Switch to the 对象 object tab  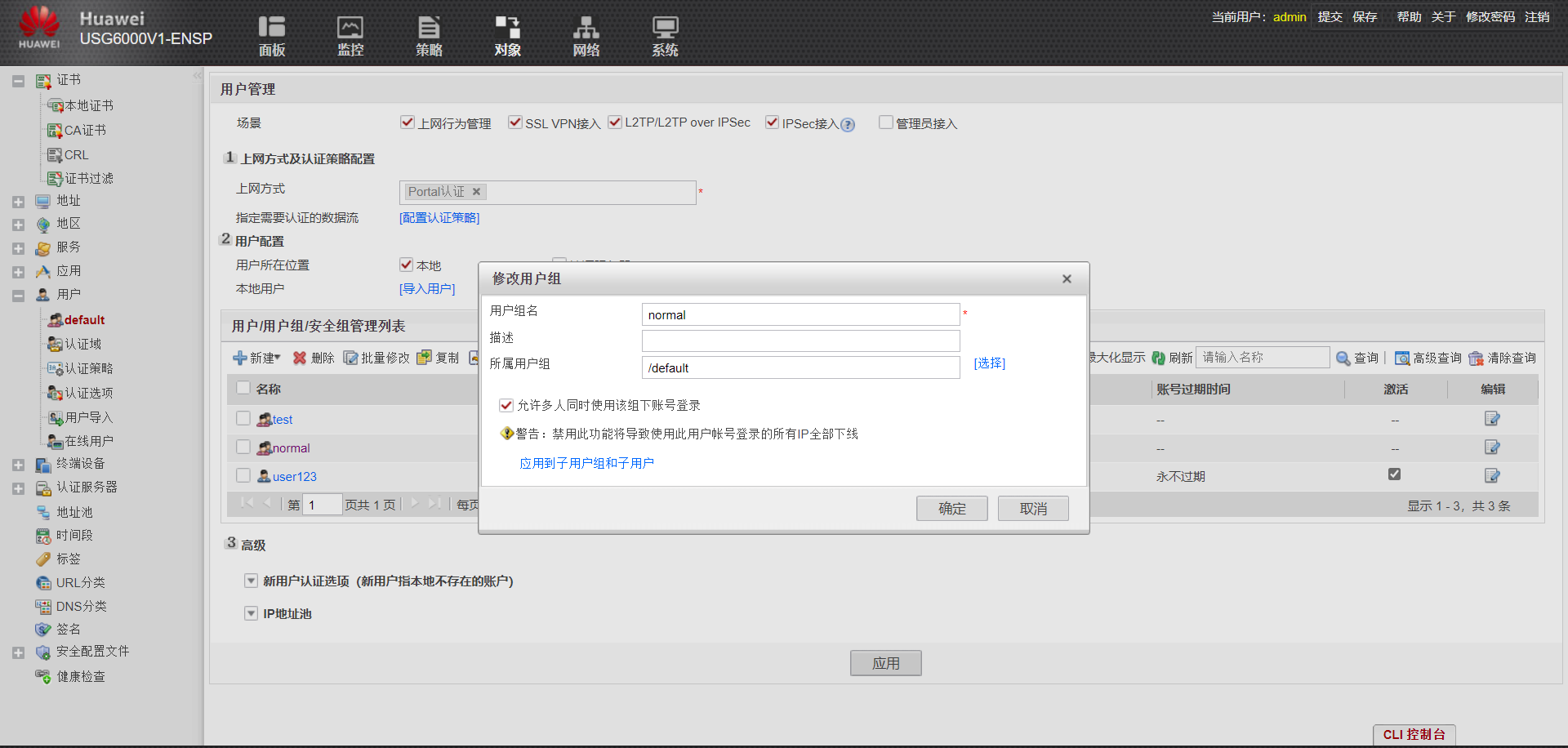pyautogui.click(x=507, y=37)
